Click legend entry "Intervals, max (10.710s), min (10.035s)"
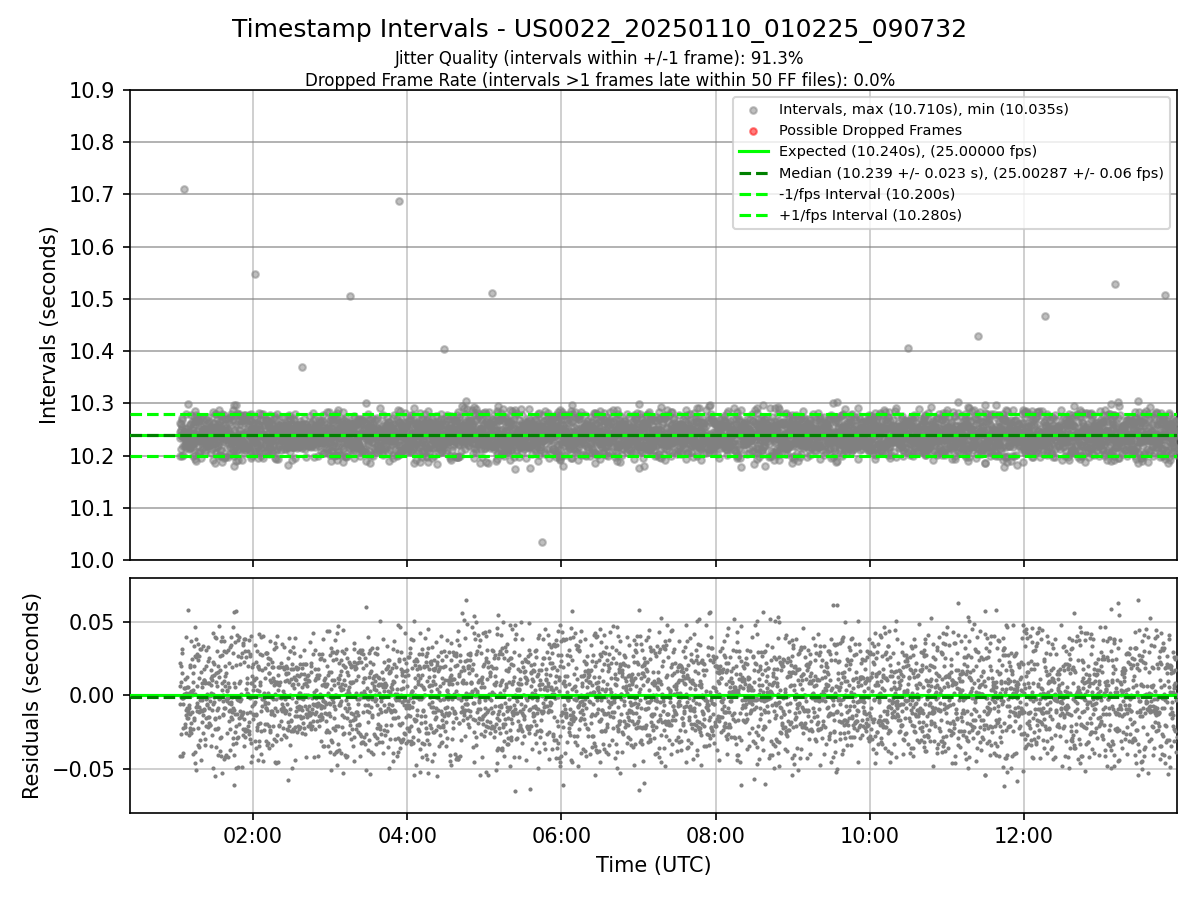The image size is (1200, 900). coord(923,109)
